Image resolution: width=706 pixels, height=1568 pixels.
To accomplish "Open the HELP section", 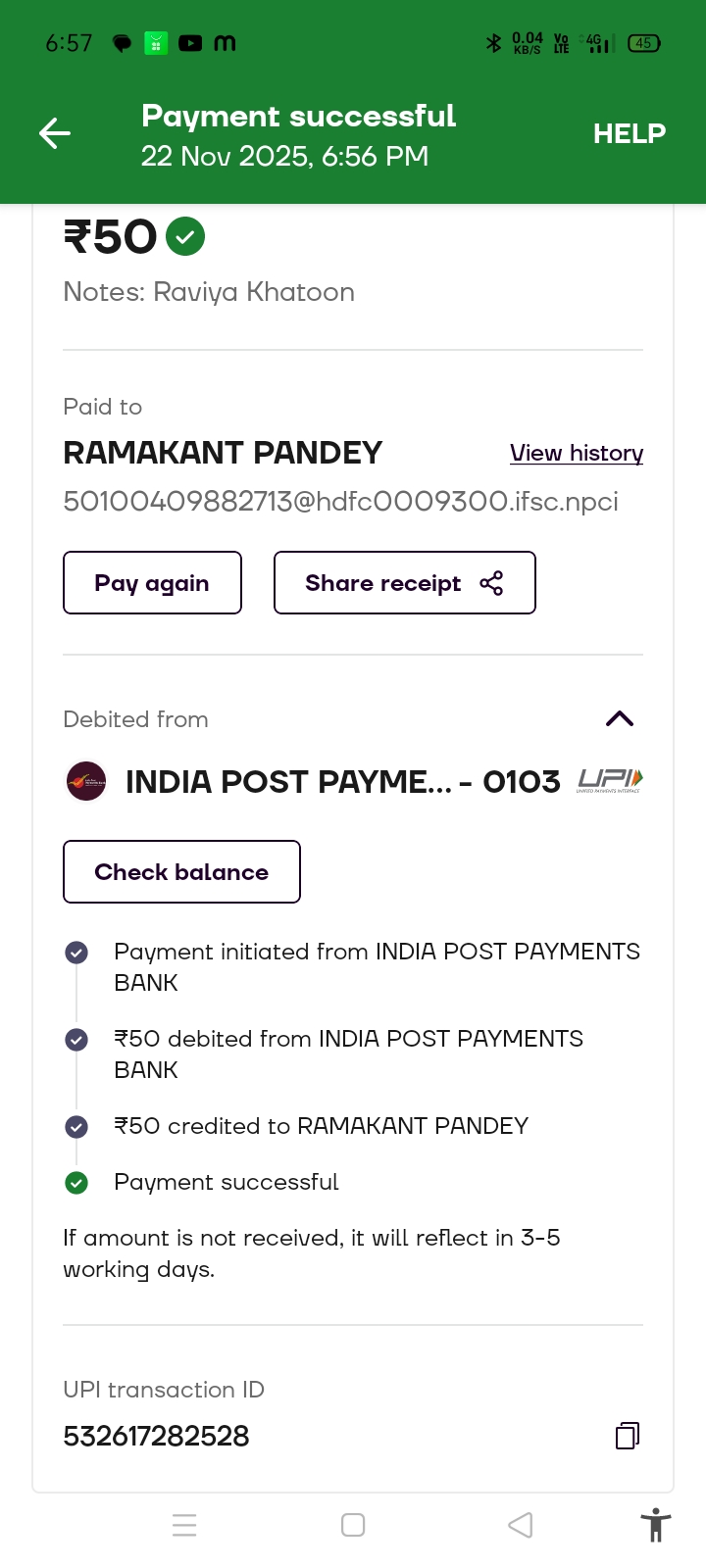I will (x=629, y=133).
